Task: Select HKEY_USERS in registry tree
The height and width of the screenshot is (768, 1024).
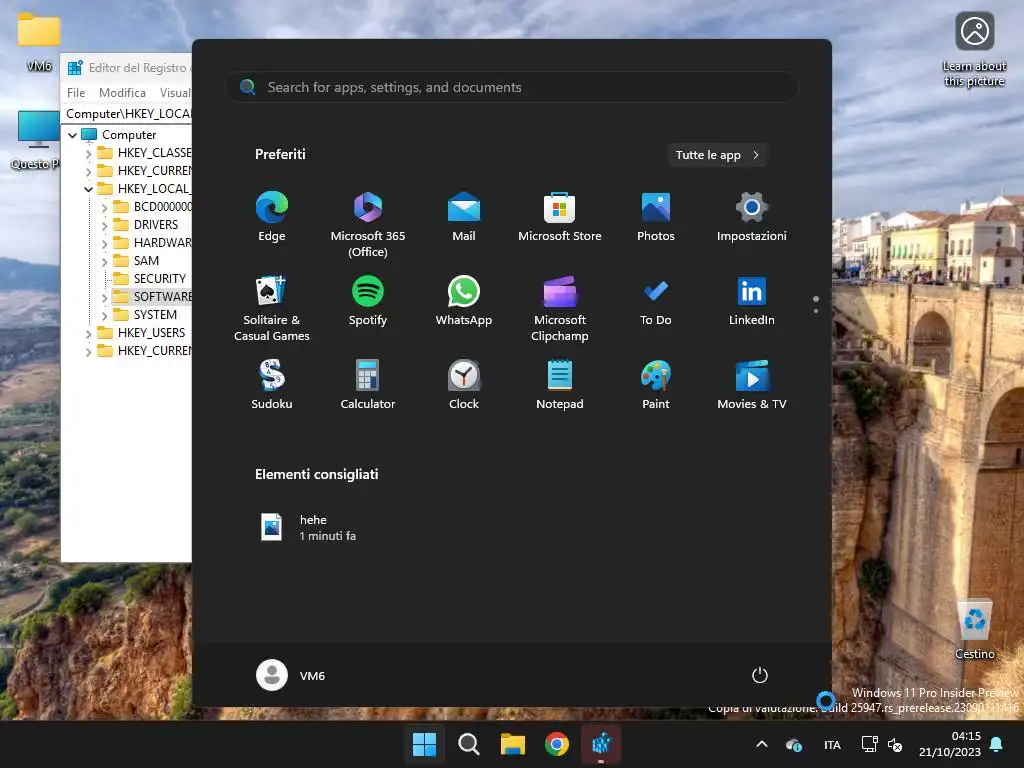Action: [x=151, y=332]
